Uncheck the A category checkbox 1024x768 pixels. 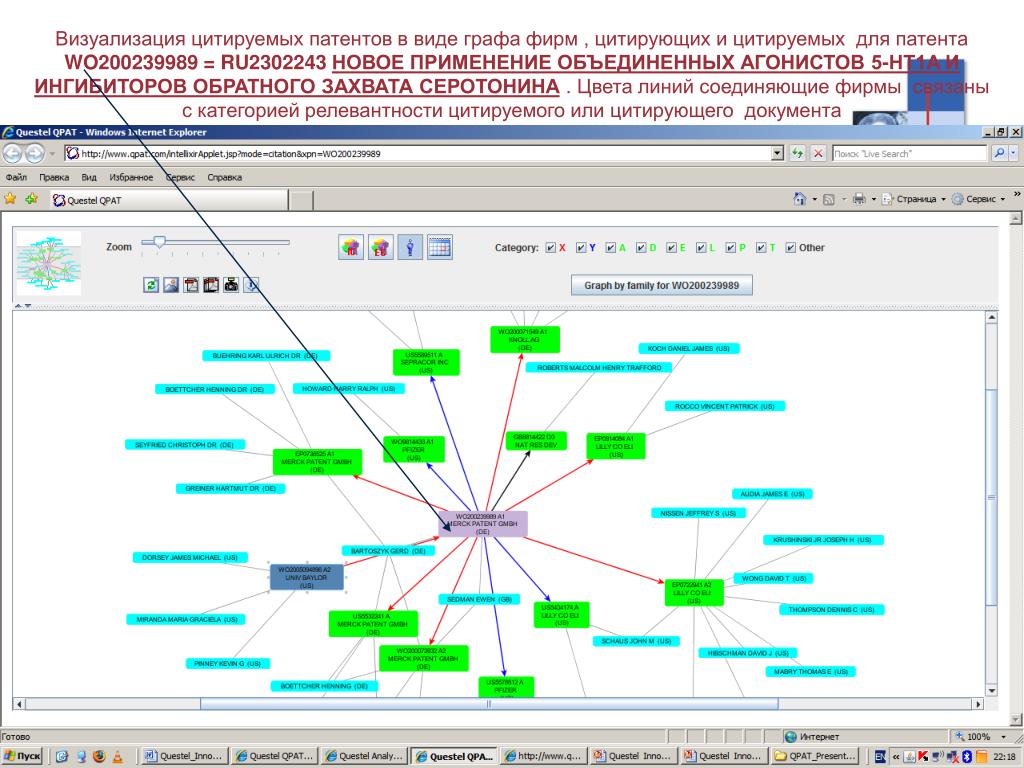pyautogui.click(x=611, y=248)
